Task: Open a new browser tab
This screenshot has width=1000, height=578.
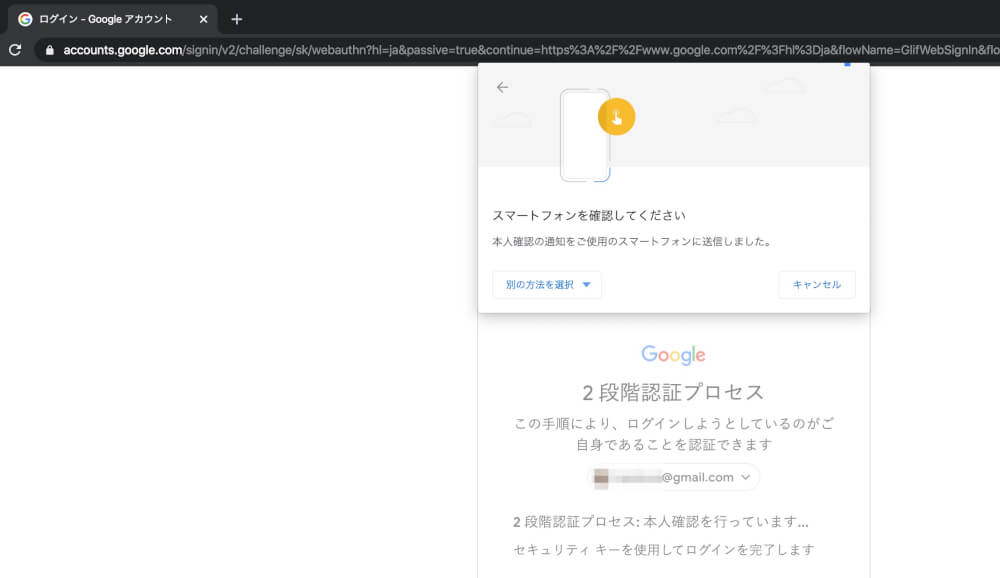Action: (237, 19)
